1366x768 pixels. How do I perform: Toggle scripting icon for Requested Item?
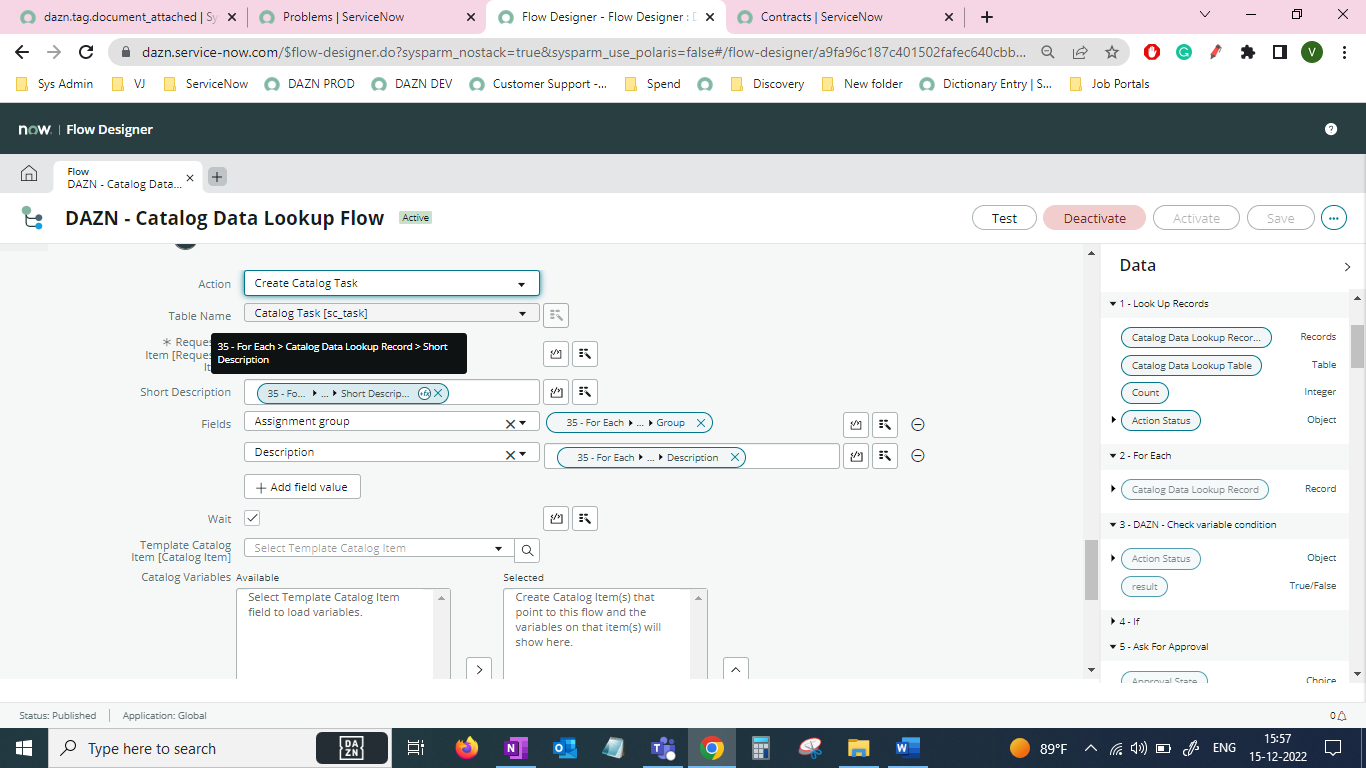556,353
